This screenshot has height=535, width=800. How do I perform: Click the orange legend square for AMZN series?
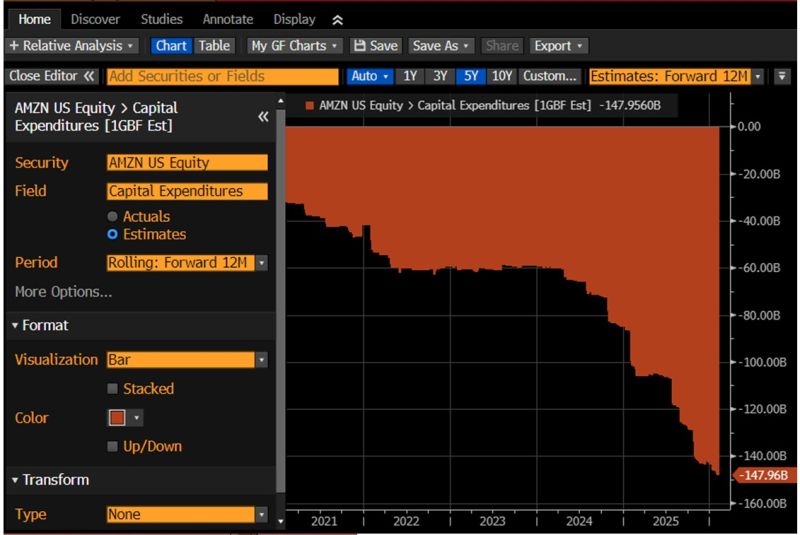309,104
